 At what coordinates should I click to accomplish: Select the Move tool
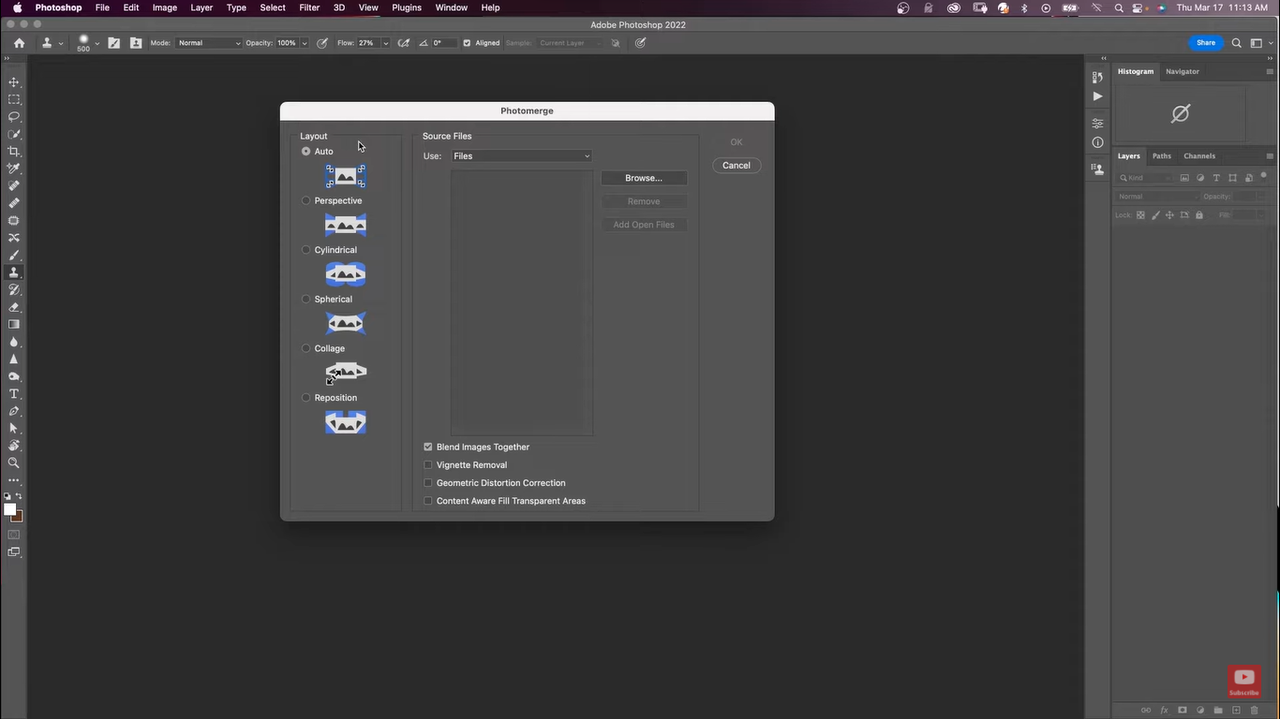tap(14, 82)
